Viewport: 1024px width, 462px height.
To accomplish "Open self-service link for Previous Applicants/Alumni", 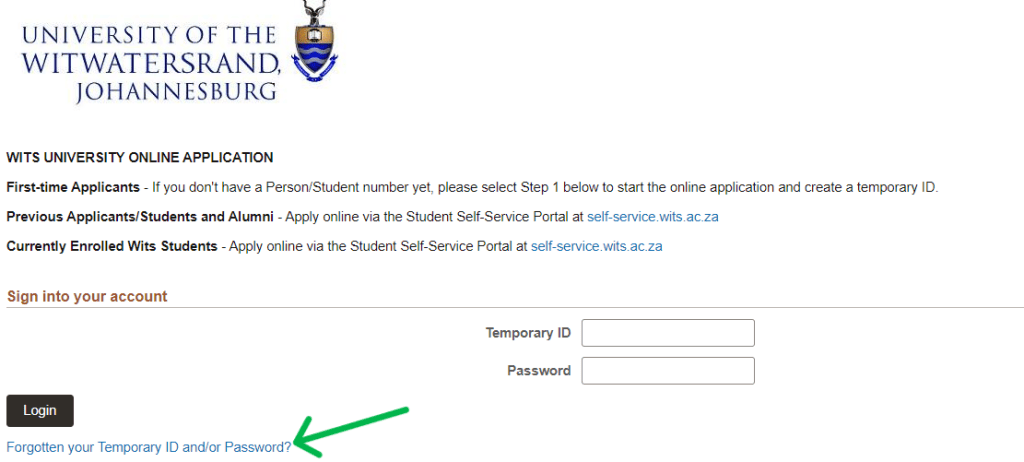I will point(652,217).
